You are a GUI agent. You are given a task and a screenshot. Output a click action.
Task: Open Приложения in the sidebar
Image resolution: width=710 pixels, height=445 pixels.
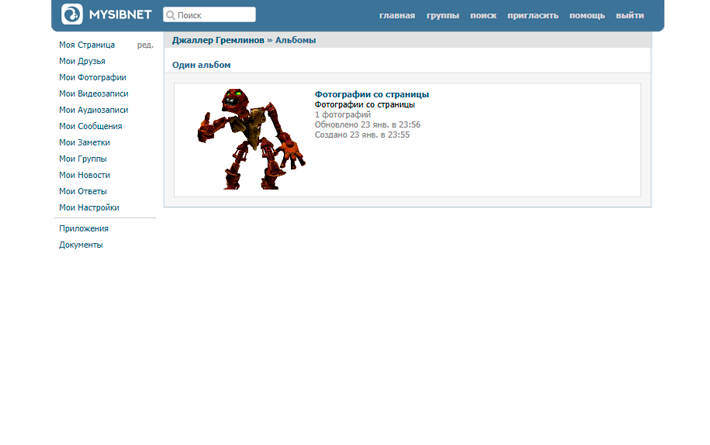[x=84, y=228]
